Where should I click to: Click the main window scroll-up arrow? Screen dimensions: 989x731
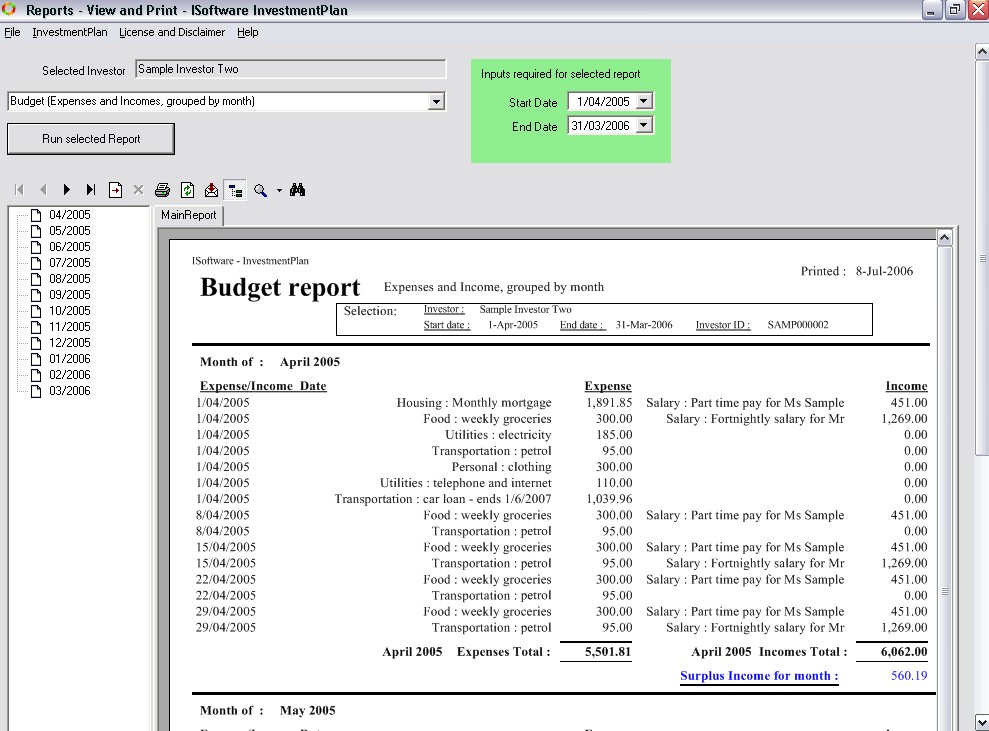coord(982,52)
